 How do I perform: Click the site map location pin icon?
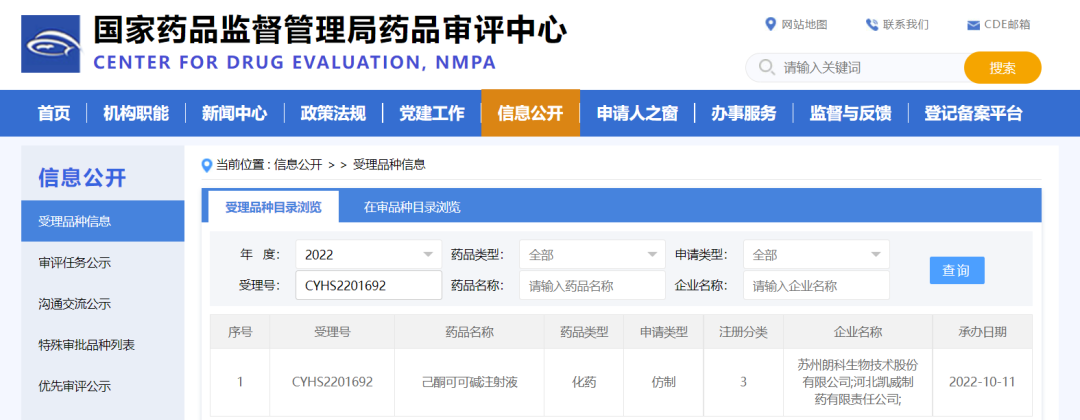point(771,24)
